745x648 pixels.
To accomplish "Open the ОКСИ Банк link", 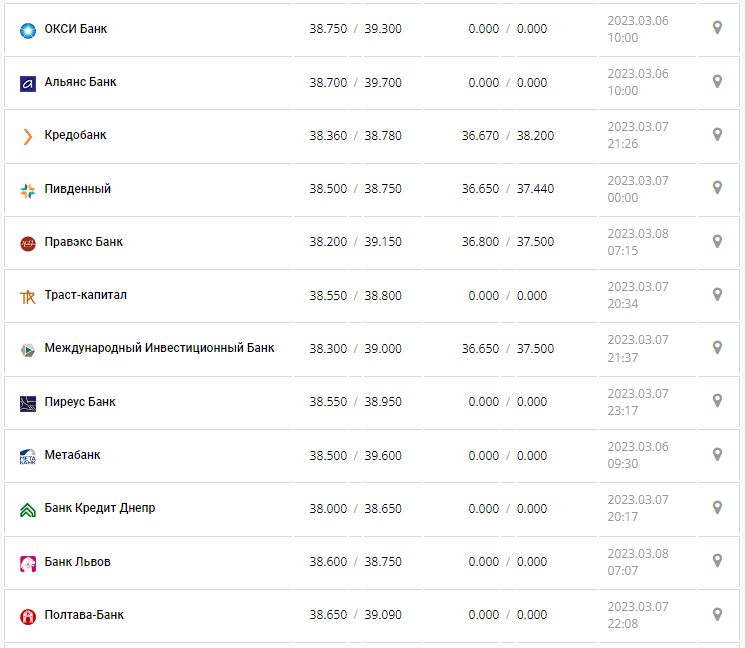I will point(76,29).
